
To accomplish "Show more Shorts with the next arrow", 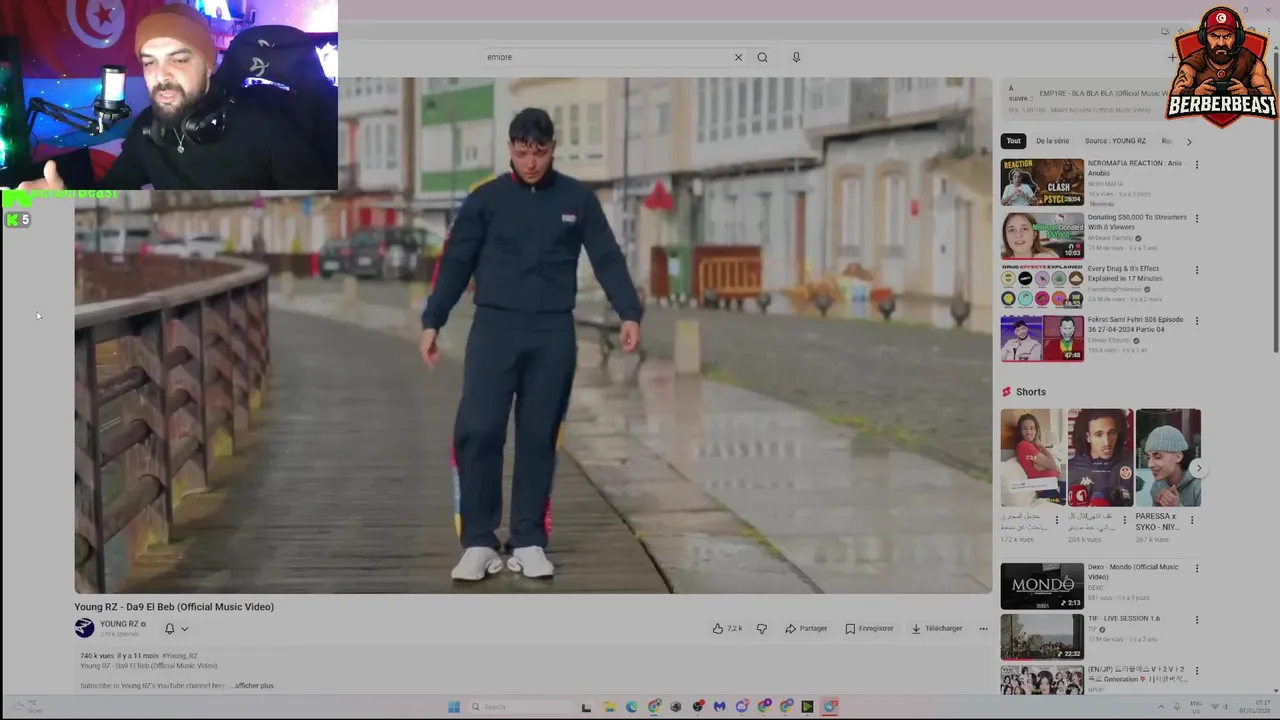I will tap(1198, 468).
